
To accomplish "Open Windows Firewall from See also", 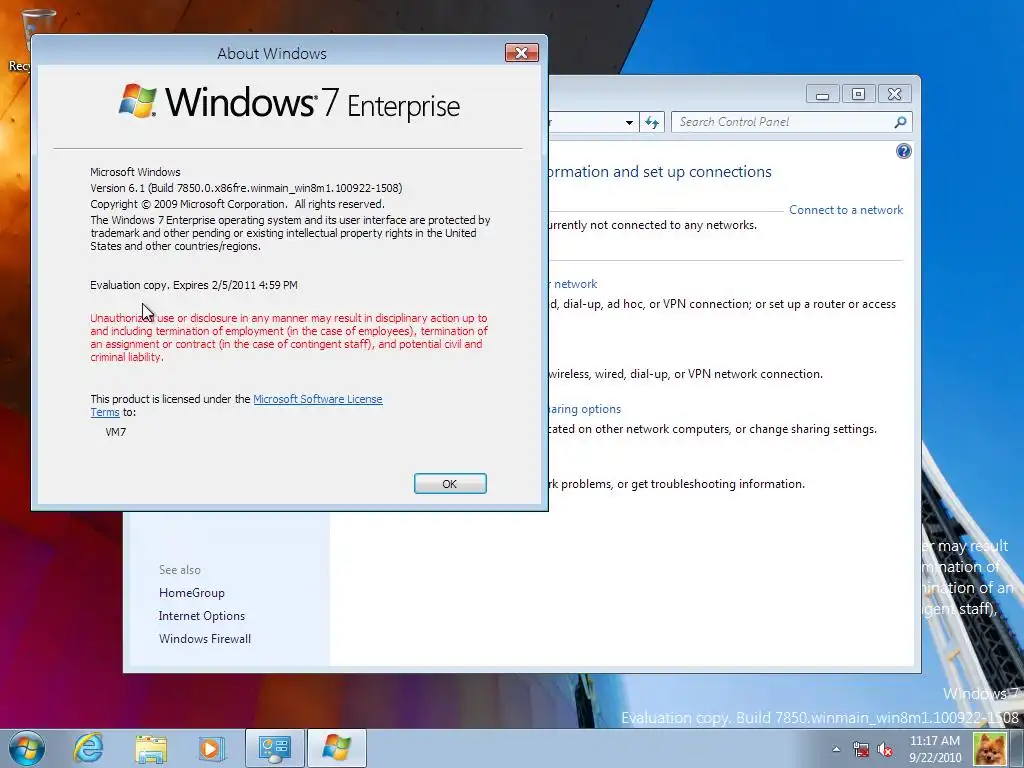I will [x=204, y=639].
